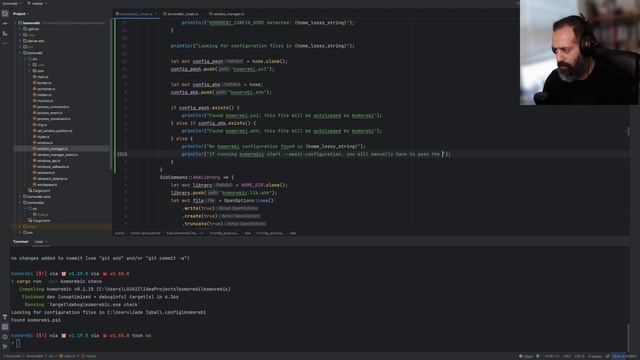Screen dimensions: 640x360
Task: Expand the derive-ahk folder
Action: (20, 41)
